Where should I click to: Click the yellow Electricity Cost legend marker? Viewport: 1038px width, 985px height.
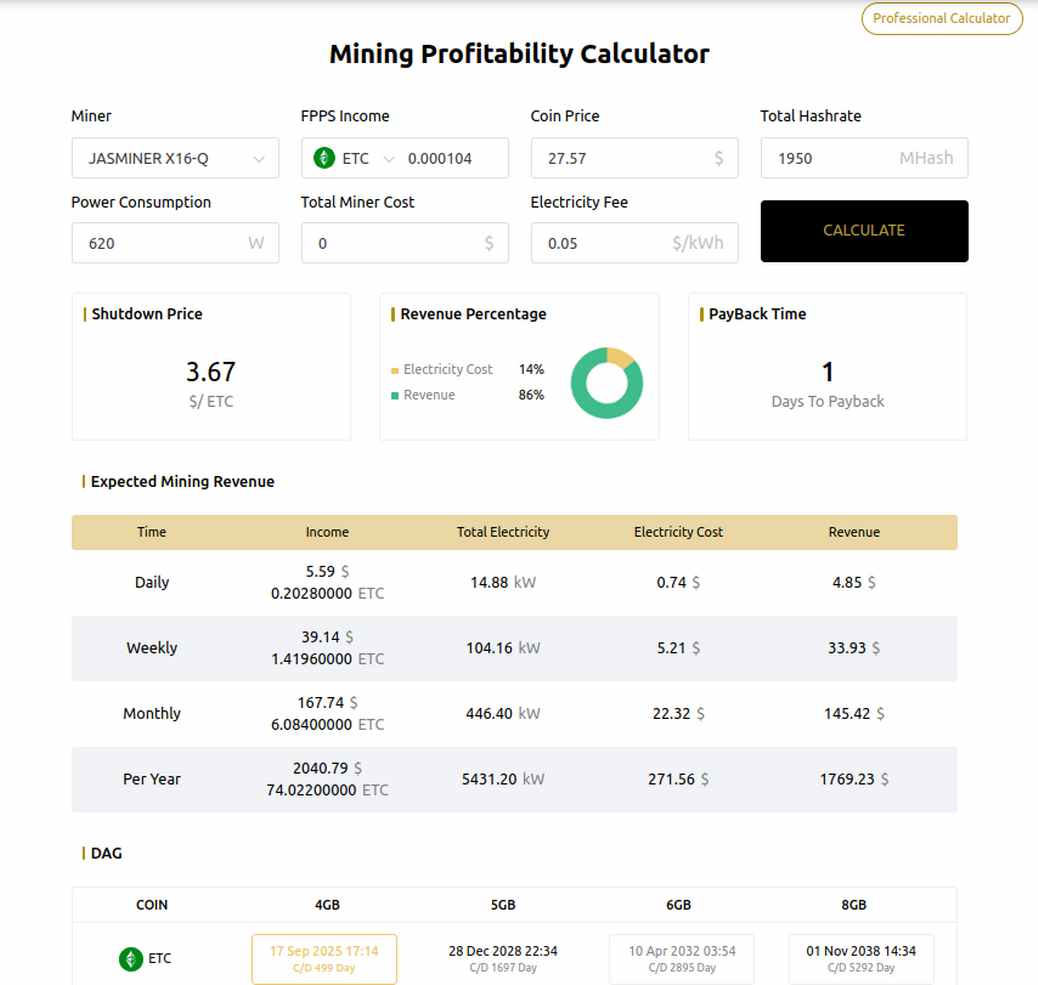(395, 370)
